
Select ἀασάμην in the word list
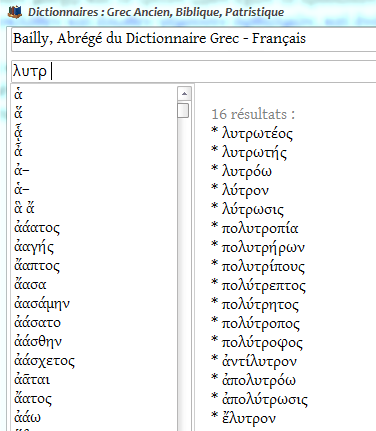(42, 304)
